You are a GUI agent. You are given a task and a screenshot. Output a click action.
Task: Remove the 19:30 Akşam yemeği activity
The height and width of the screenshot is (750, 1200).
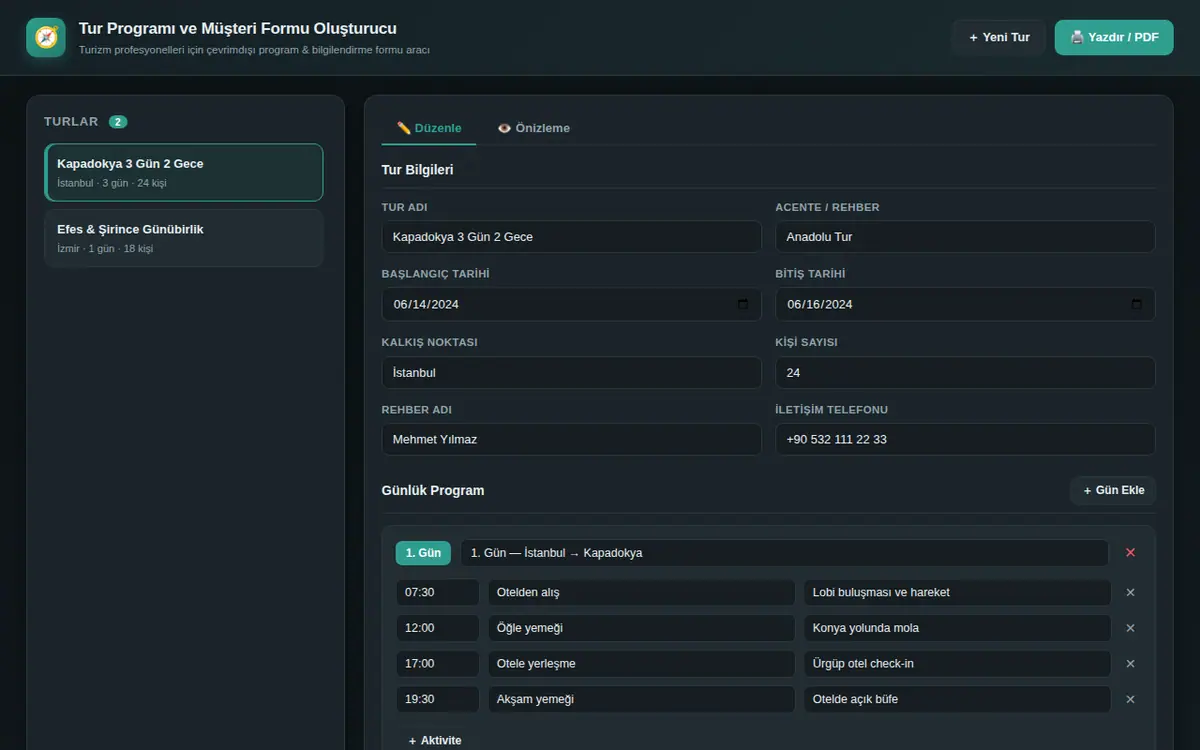(1130, 699)
